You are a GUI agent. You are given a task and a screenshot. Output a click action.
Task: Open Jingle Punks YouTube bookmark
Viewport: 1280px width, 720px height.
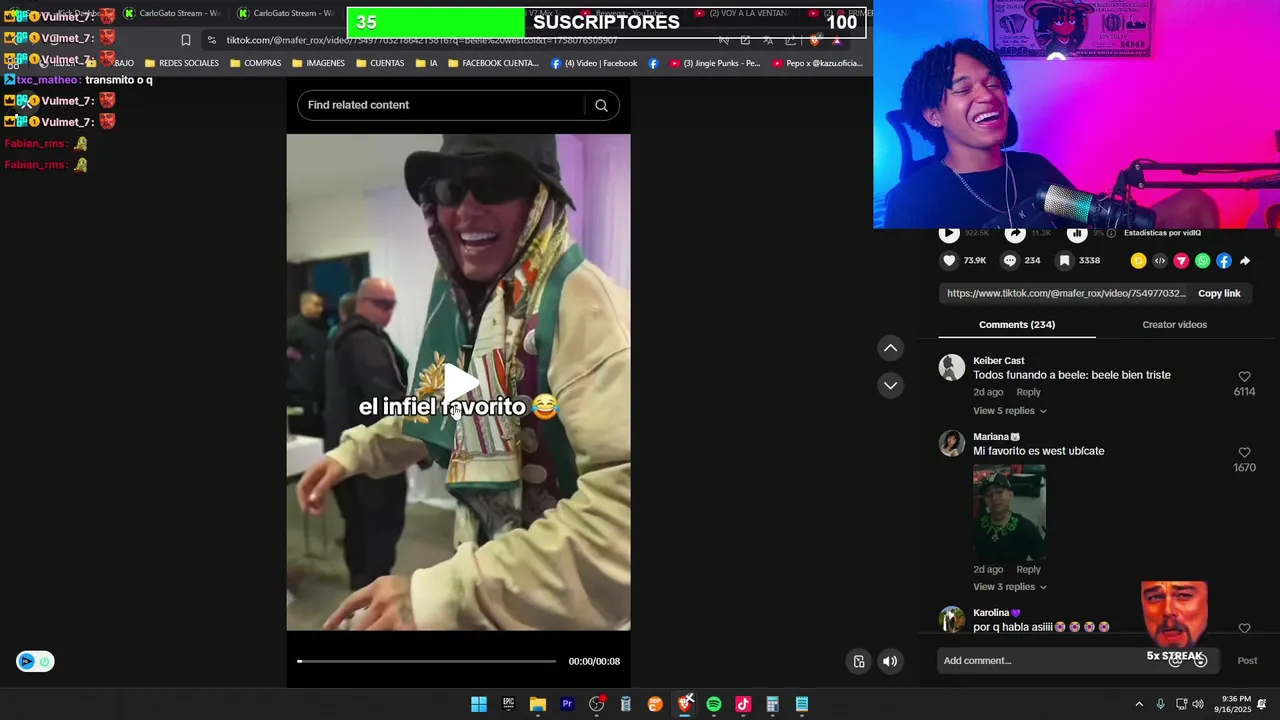[715, 63]
